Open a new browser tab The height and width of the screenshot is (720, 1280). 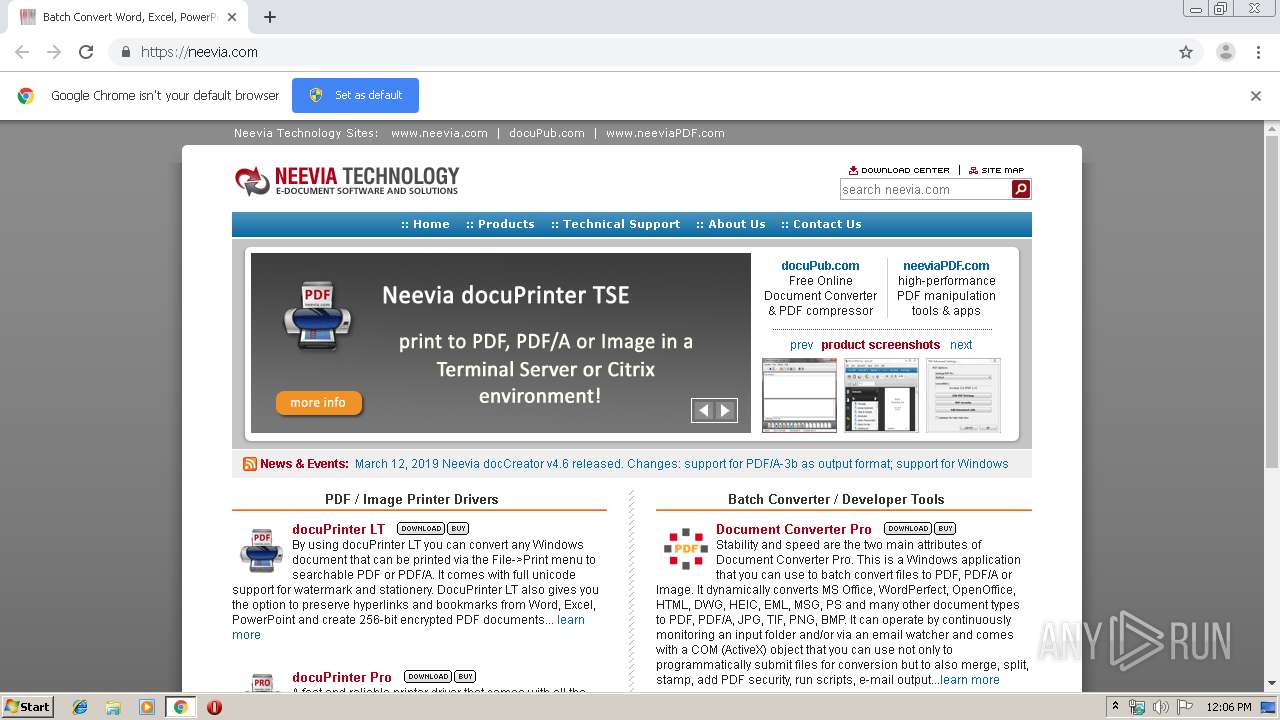click(x=270, y=17)
